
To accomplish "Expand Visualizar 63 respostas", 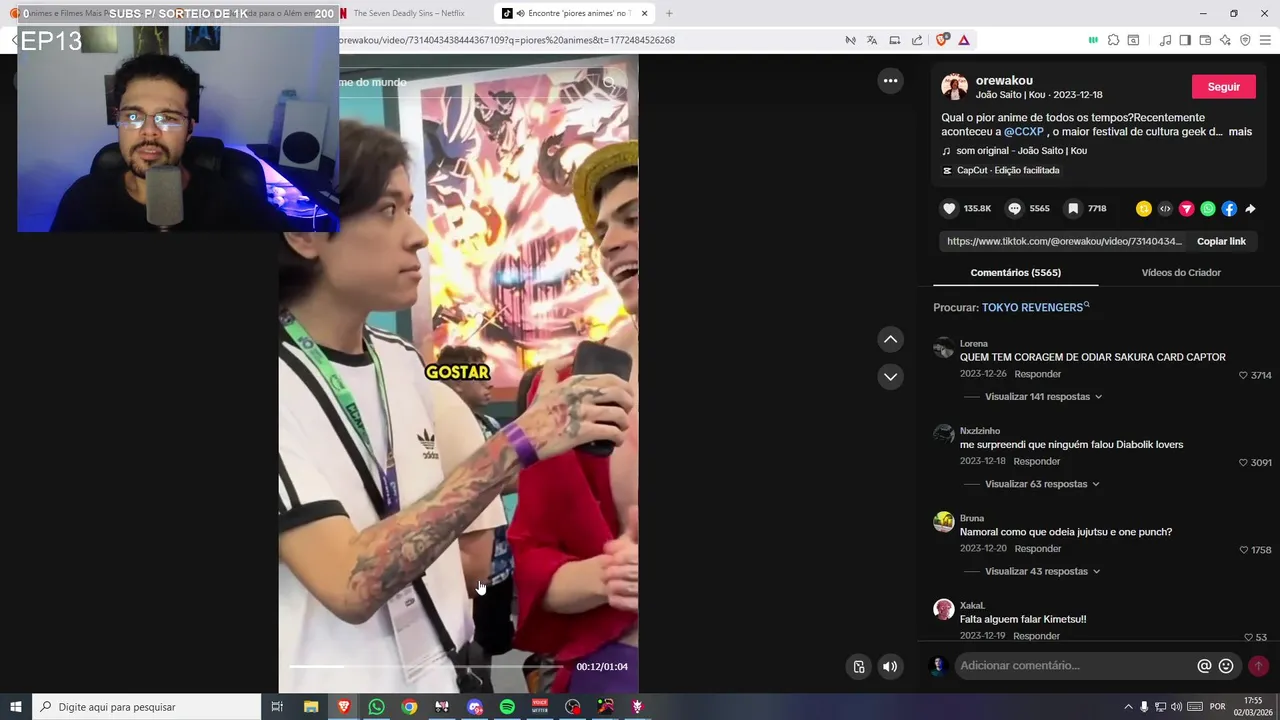I will coord(1042,484).
